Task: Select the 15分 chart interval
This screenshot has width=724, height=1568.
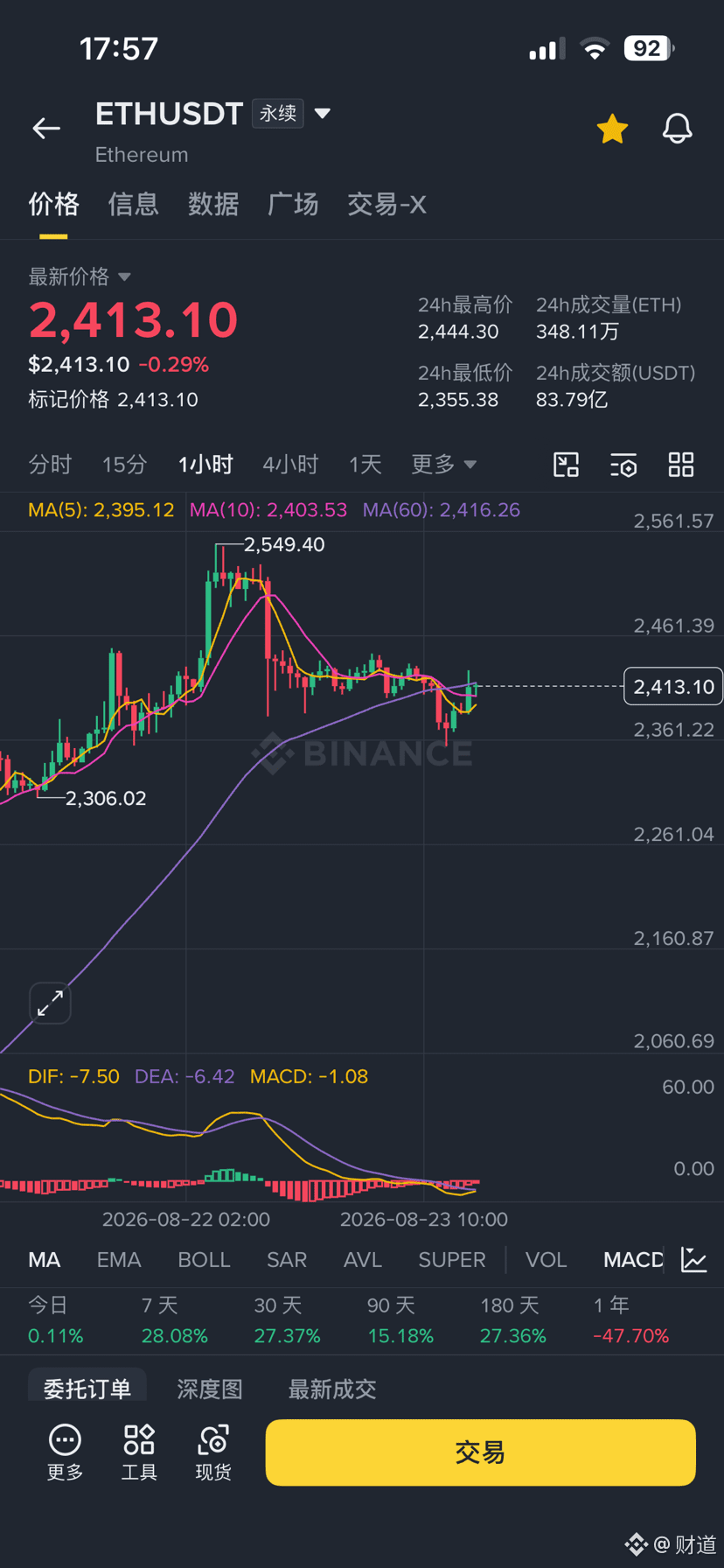Action: (124, 465)
